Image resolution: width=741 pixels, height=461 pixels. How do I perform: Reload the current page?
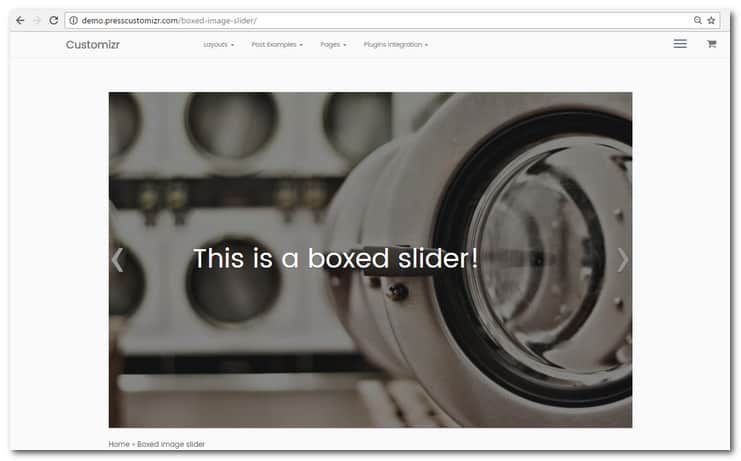[54, 20]
